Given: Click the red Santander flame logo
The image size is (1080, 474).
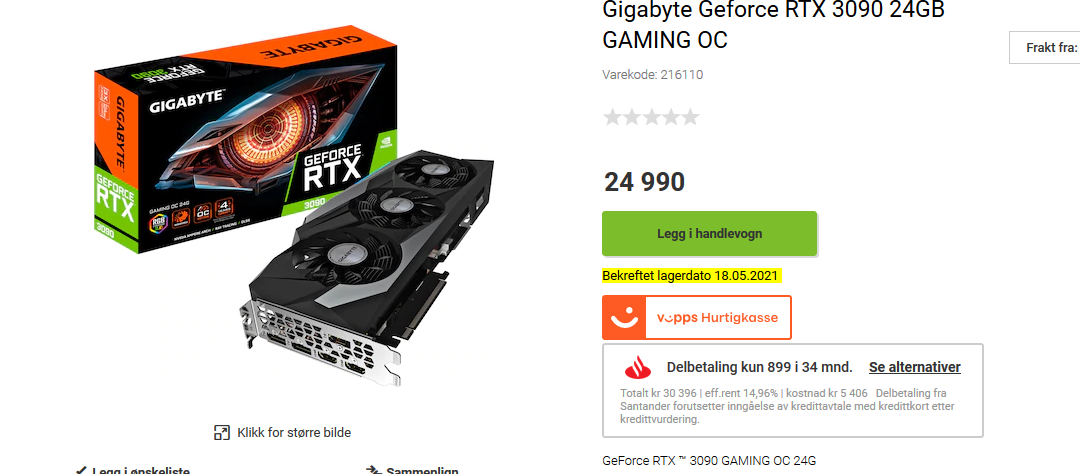Looking at the screenshot, I should coord(637,369).
